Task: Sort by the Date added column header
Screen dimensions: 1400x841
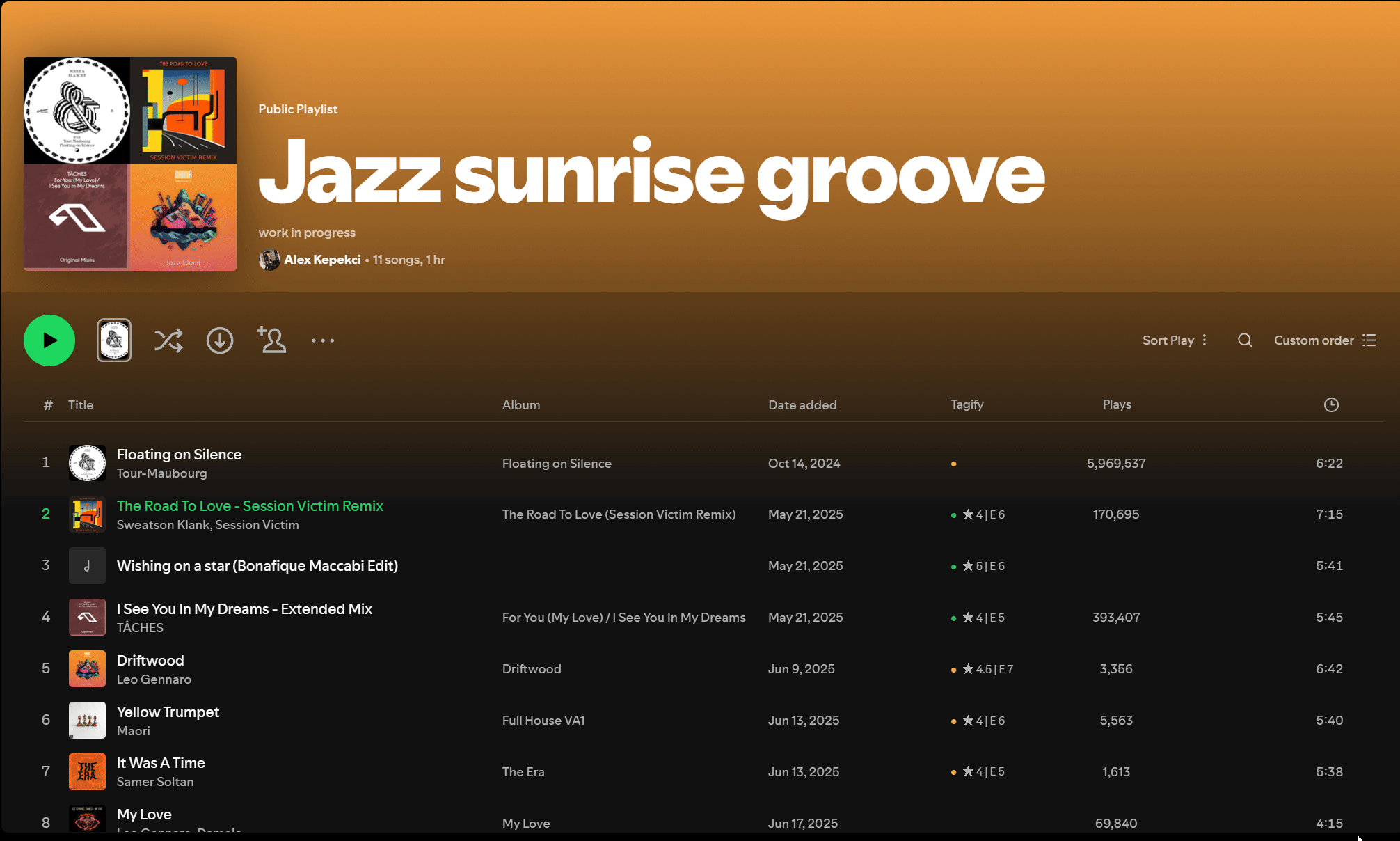Action: [x=802, y=405]
